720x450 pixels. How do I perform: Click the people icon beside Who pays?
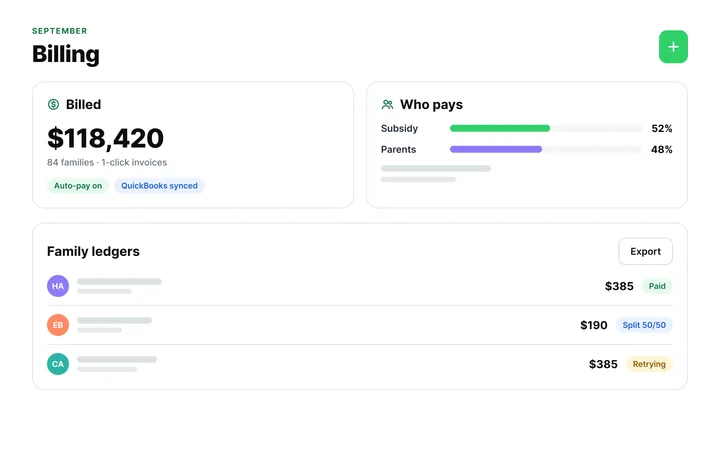click(x=388, y=105)
